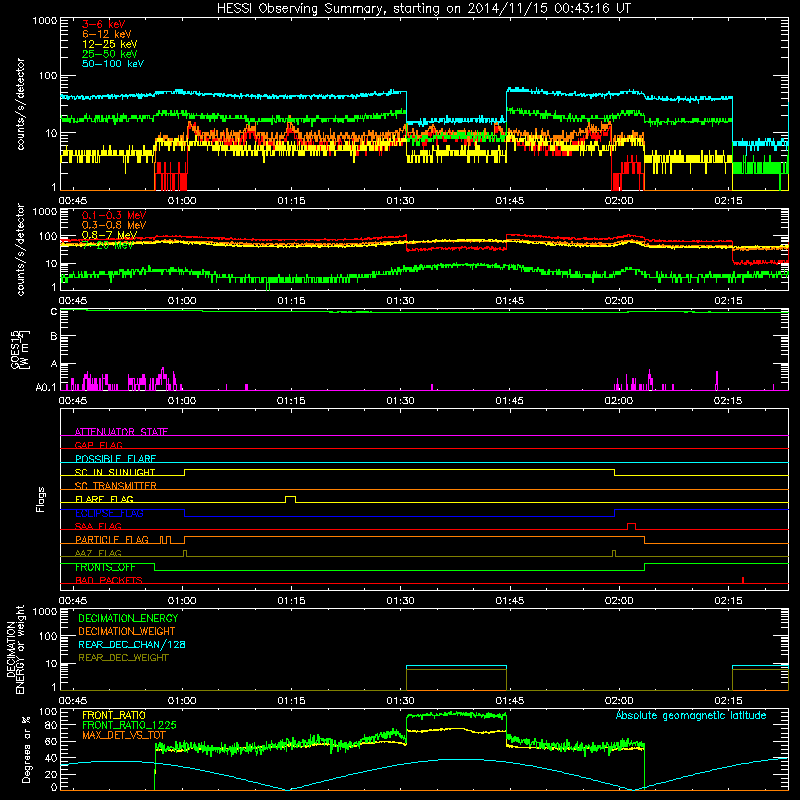Select the 12-25 keV legend label
This screenshot has width=800, height=800.
[x=110, y=44]
